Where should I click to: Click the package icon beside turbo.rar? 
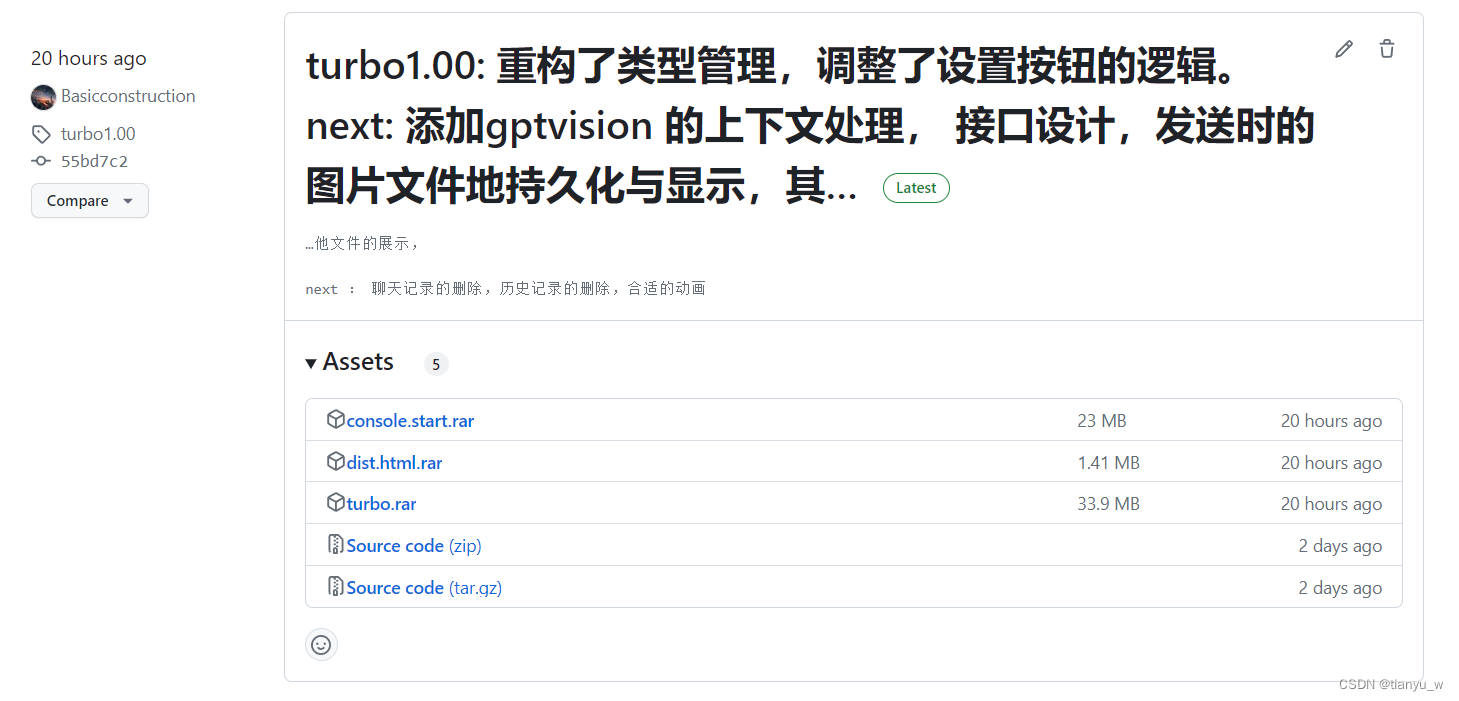click(335, 502)
